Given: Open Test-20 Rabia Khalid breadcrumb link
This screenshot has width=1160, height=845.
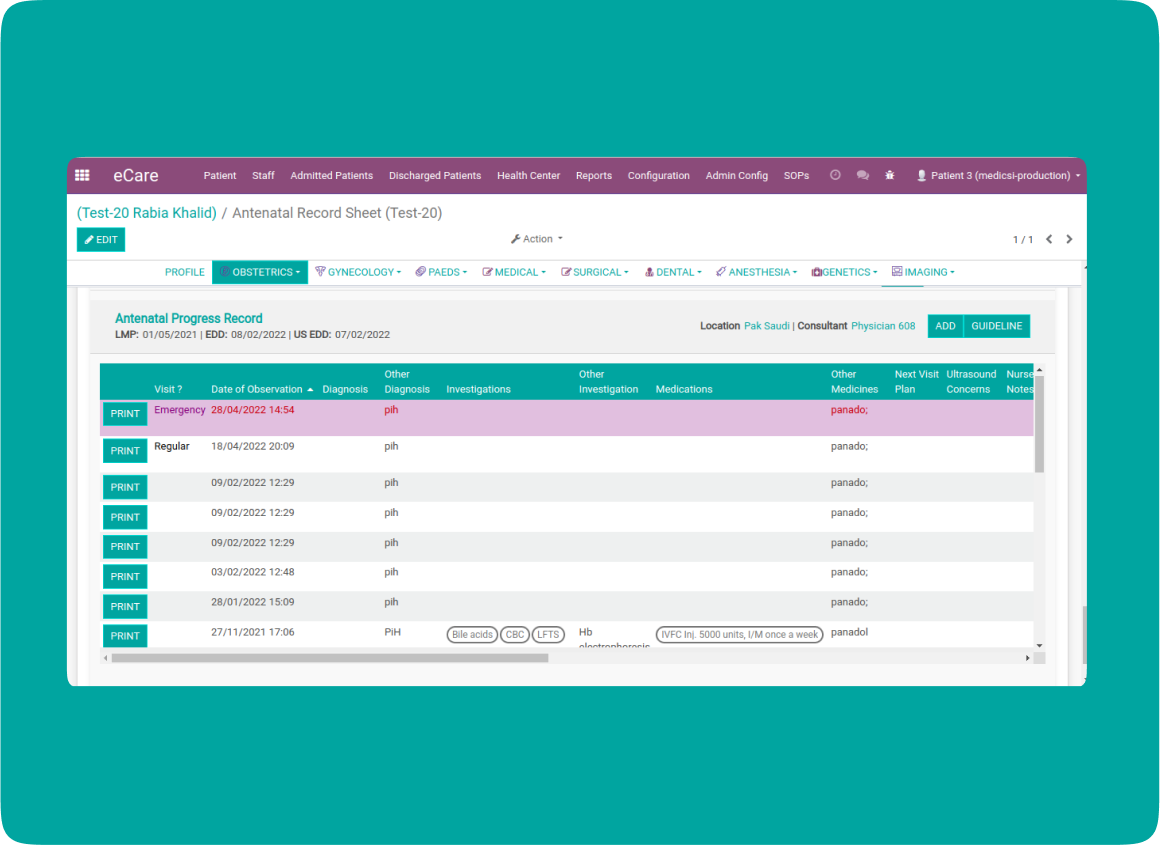Looking at the screenshot, I should (x=147, y=213).
